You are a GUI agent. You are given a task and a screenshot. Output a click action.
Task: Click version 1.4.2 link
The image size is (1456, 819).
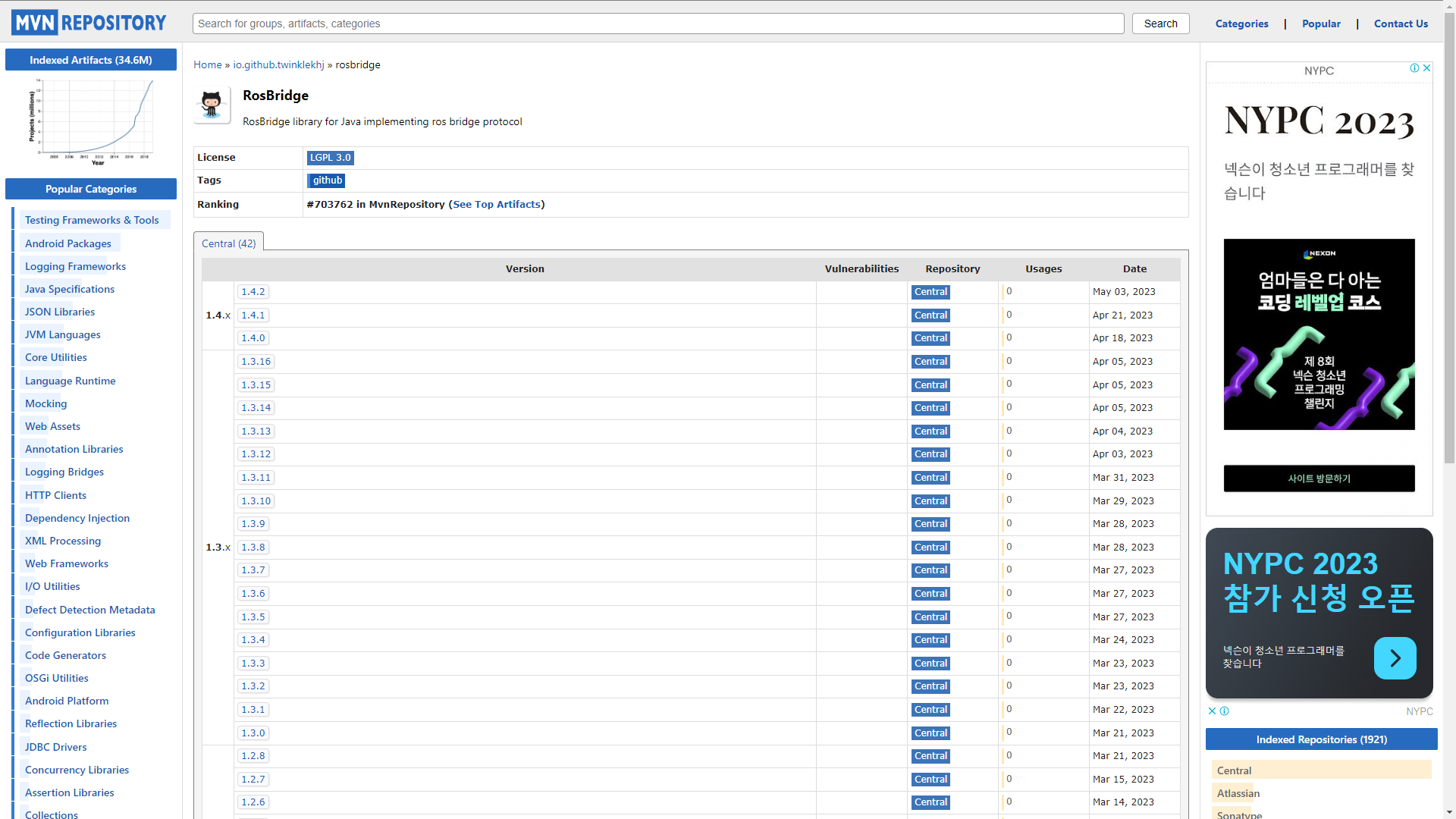(253, 291)
